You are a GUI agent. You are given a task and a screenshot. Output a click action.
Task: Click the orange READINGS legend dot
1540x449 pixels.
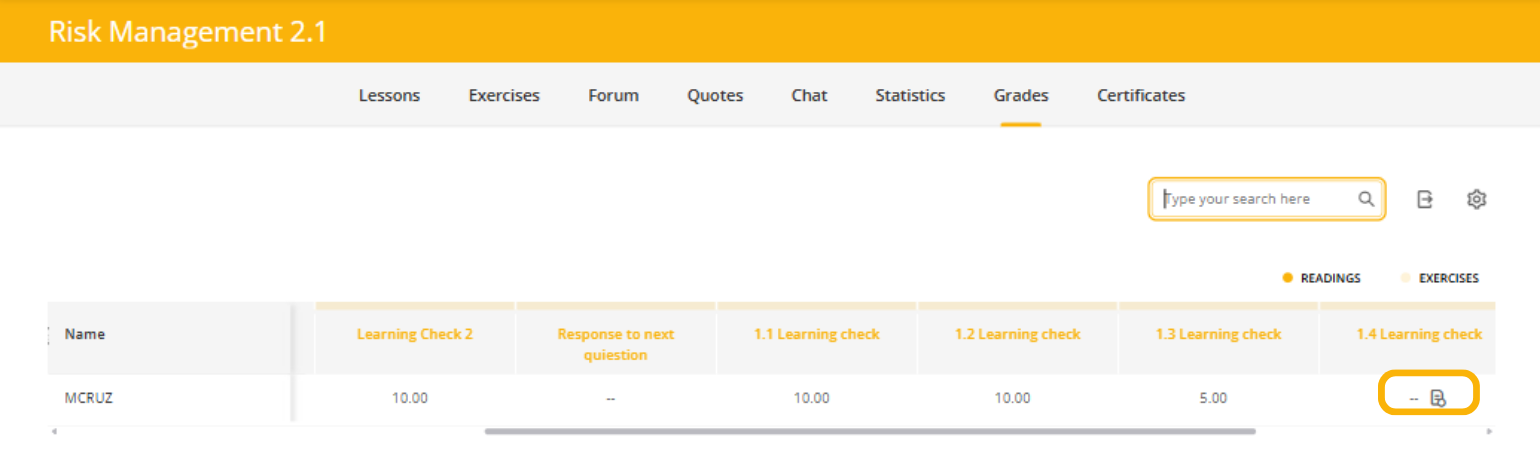click(1288, 278)
